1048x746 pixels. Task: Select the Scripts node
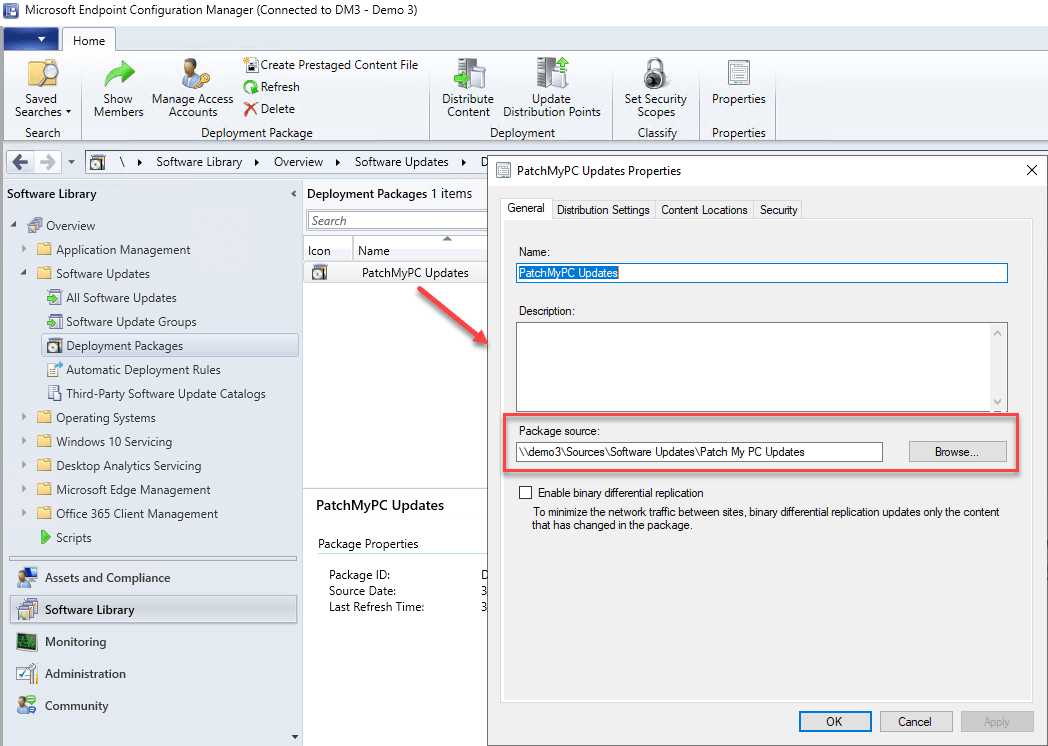tap(74, 538)
